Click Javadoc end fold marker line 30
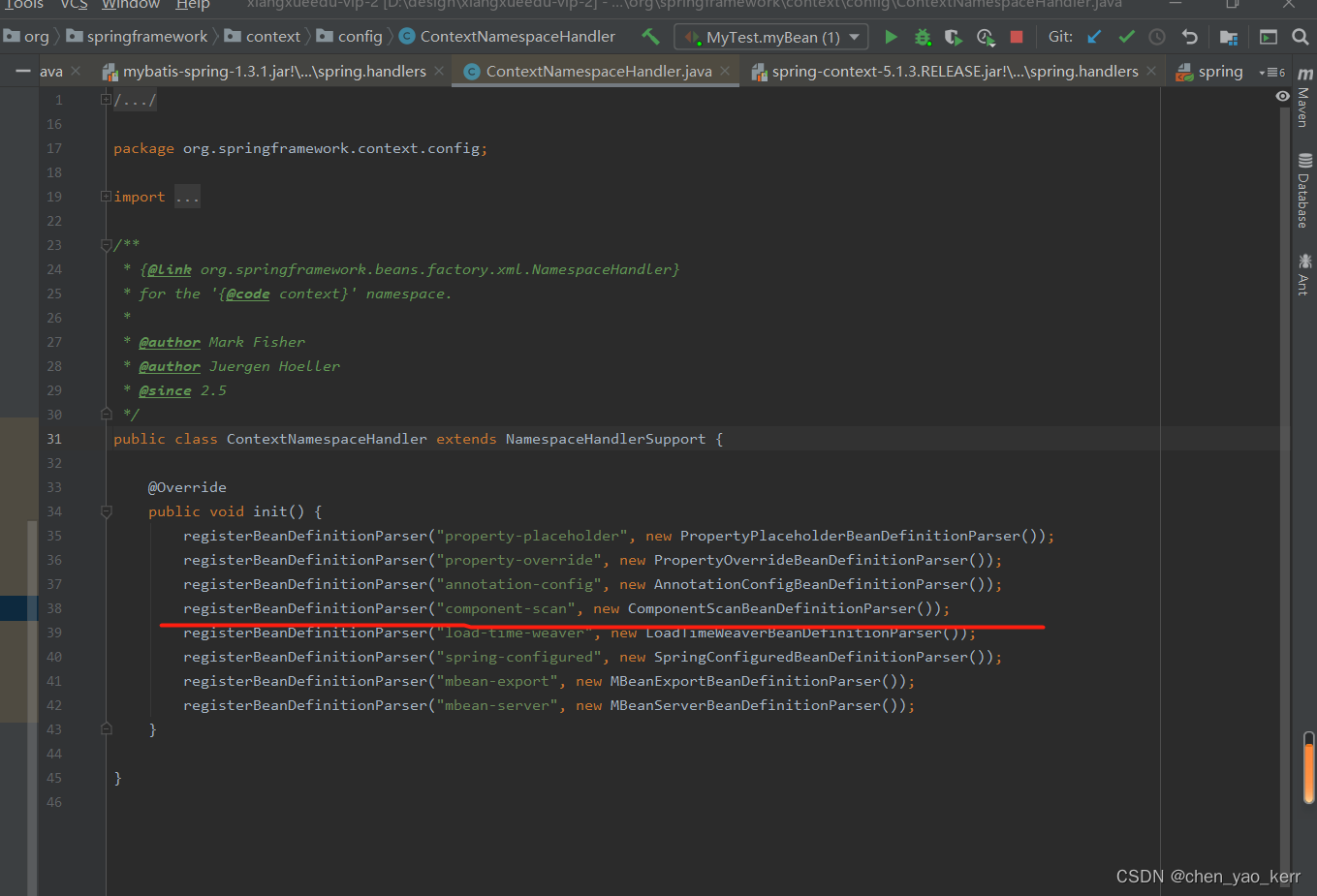This screenshot has width=1317, height=896. tap(107, 414)
